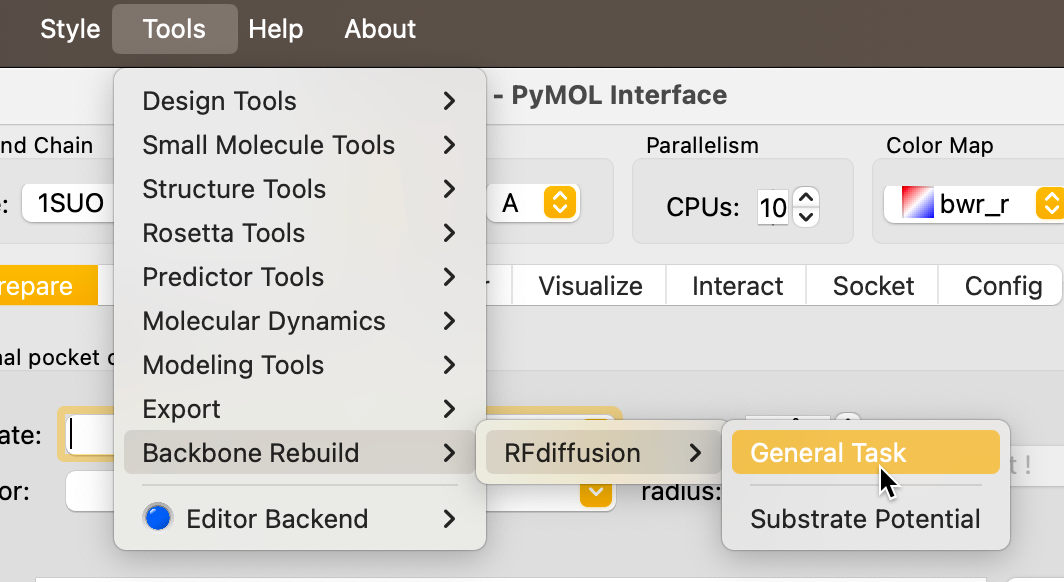This screenshot has width=1064, height=582.
Task: Decrease the CPUs count
Action: pos(805,217)
